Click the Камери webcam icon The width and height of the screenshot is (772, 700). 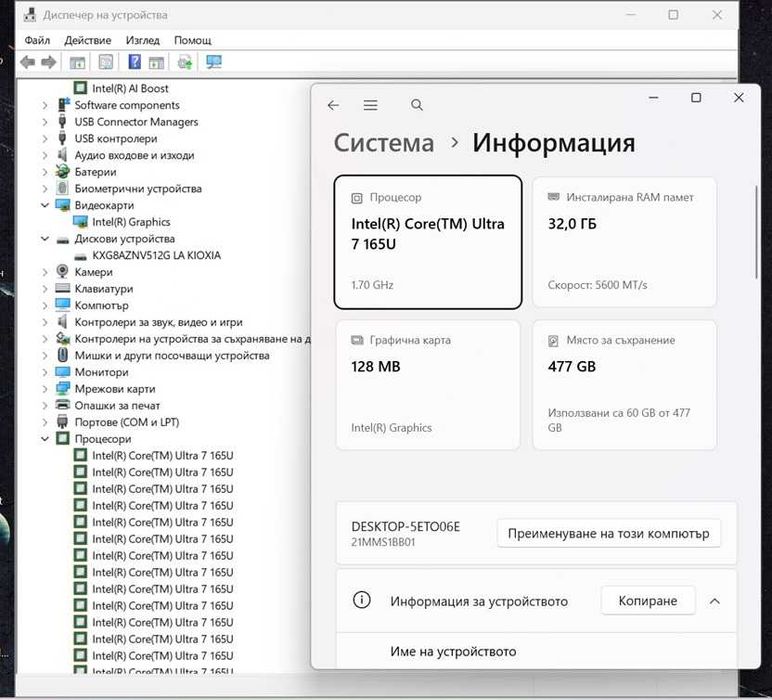[63, 271]
